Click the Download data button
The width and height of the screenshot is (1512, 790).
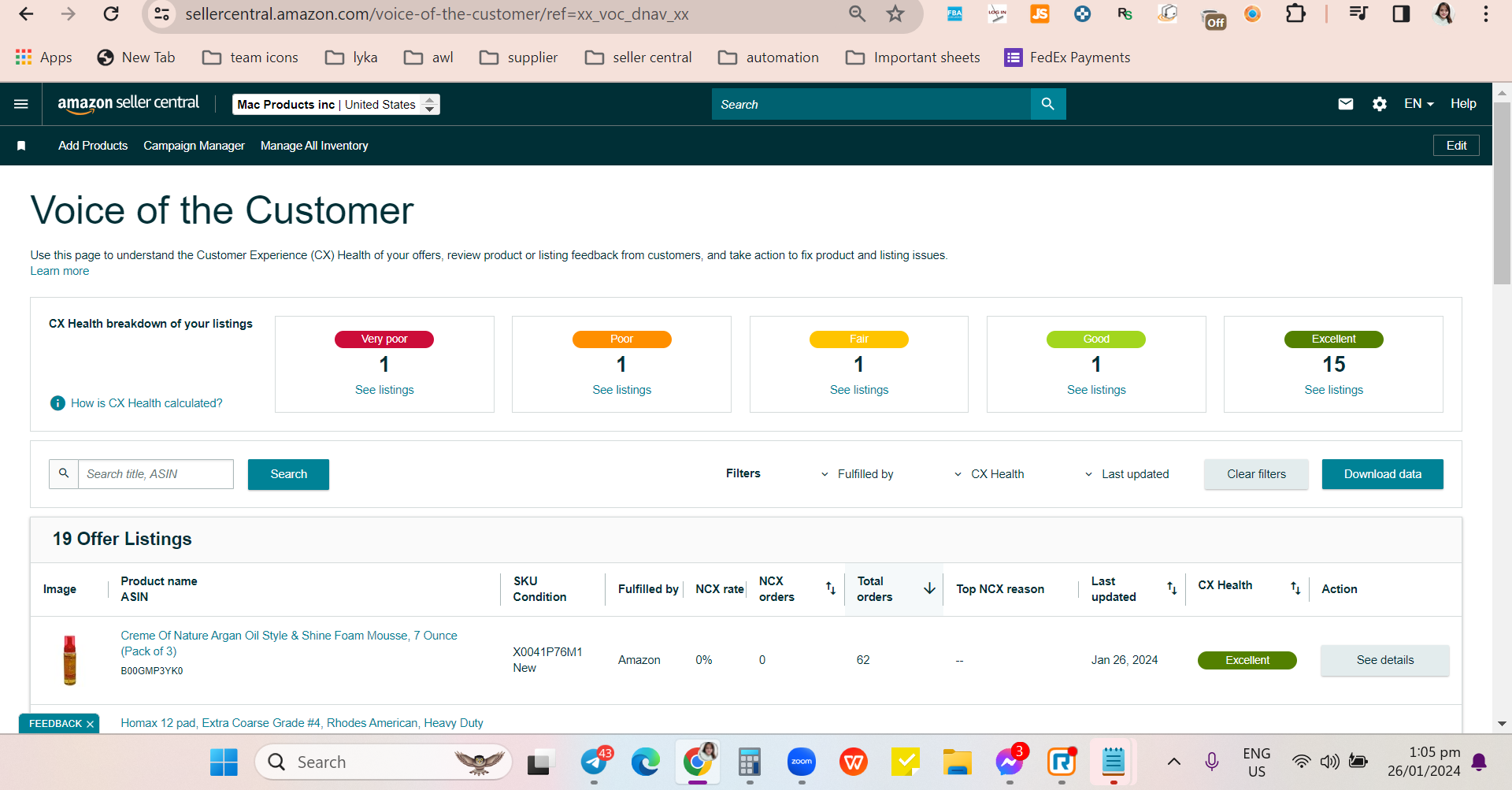(1383, 474)
